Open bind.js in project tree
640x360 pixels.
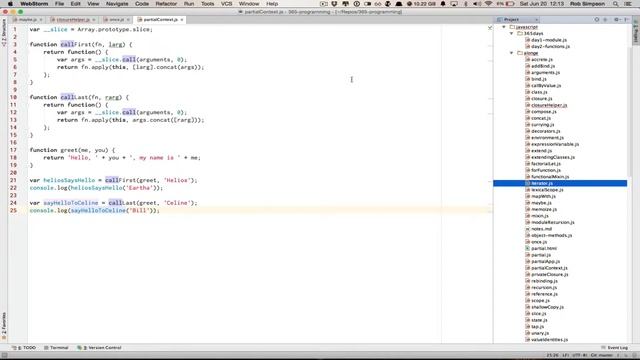tap(538, 79)
